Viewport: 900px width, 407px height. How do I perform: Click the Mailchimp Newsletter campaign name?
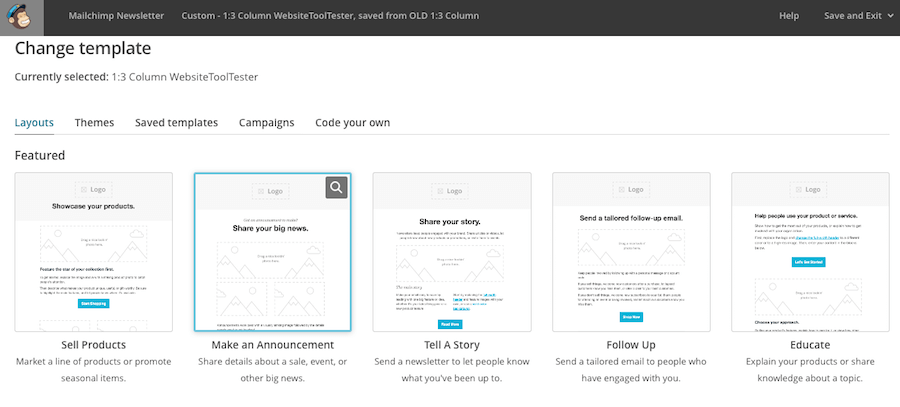[116, 16]
